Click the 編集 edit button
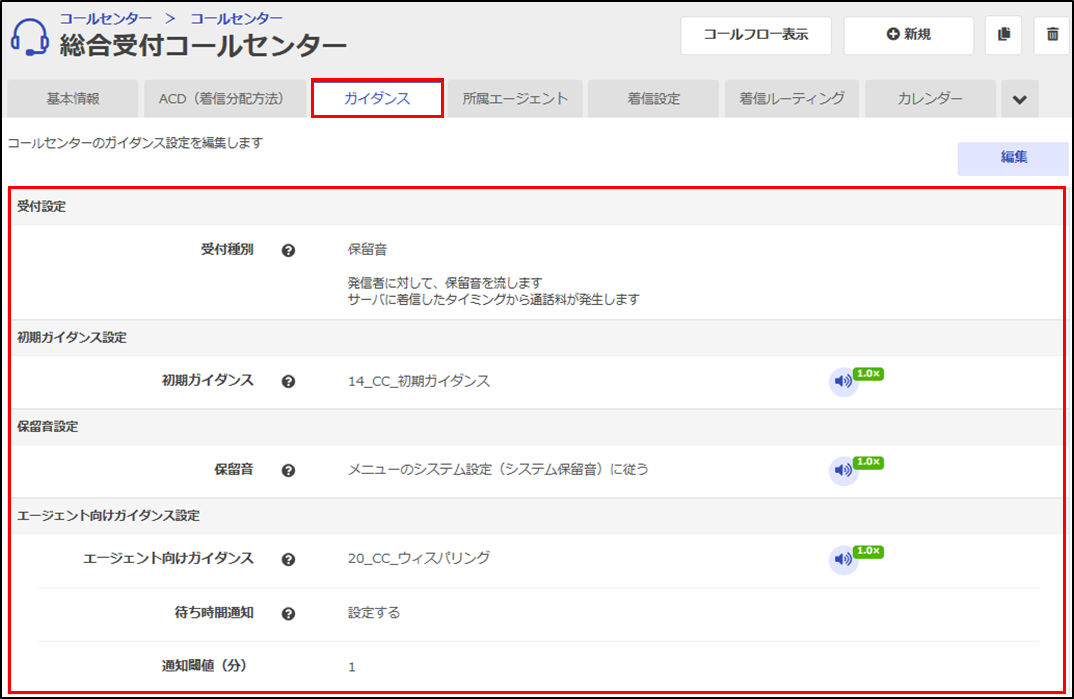Screen dimensions: 1074x699 [x=1013, y=158]
